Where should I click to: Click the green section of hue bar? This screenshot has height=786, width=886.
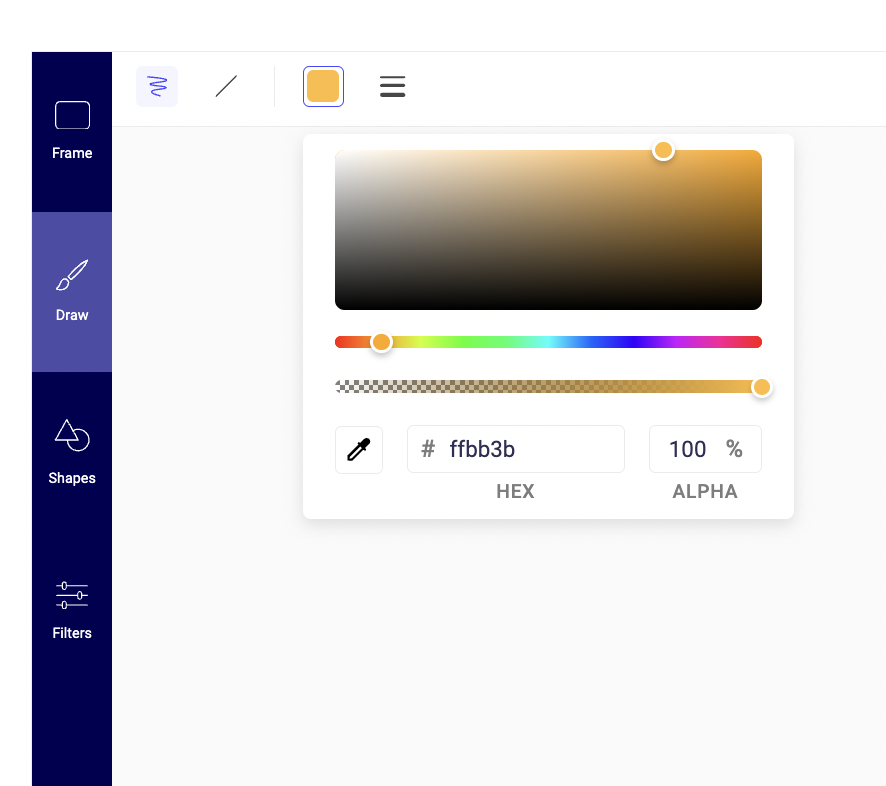pyautogui.click(x=480, y=342)
